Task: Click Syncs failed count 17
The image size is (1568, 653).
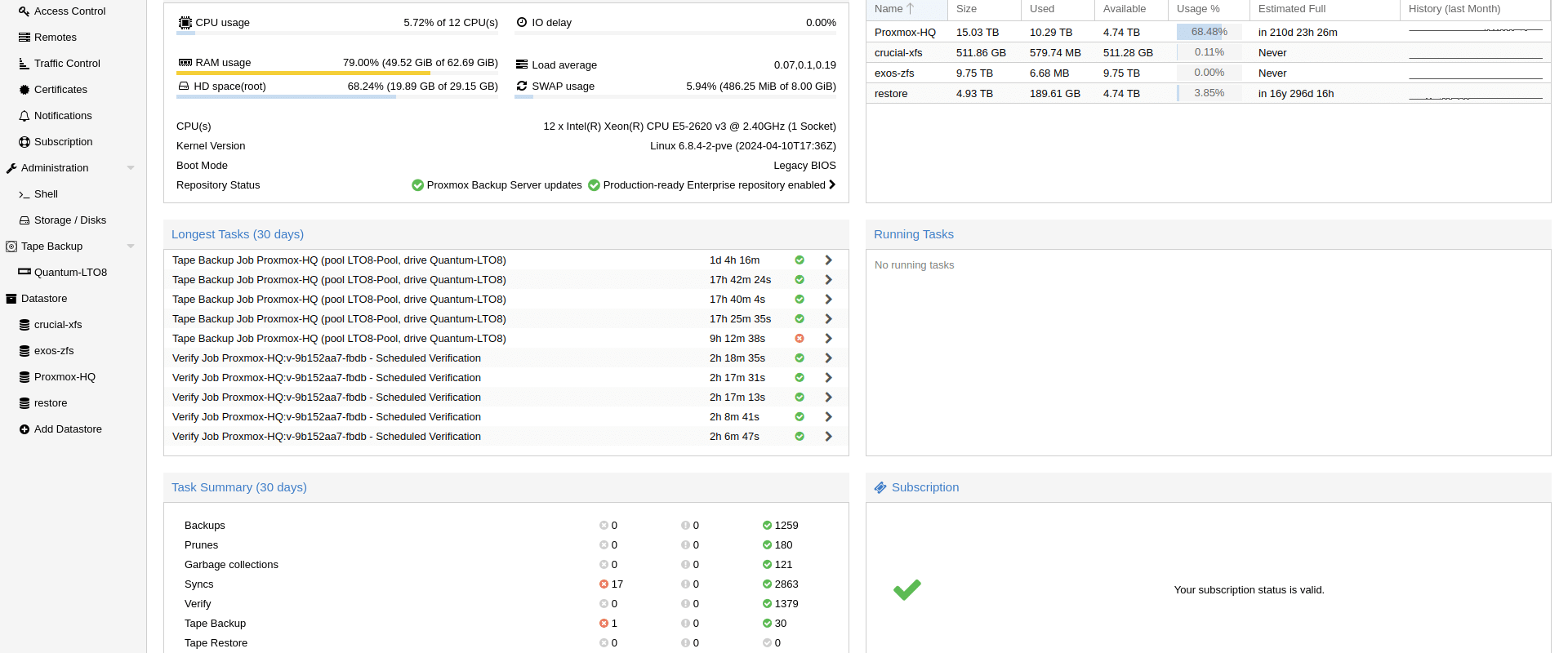Action: 611,584
